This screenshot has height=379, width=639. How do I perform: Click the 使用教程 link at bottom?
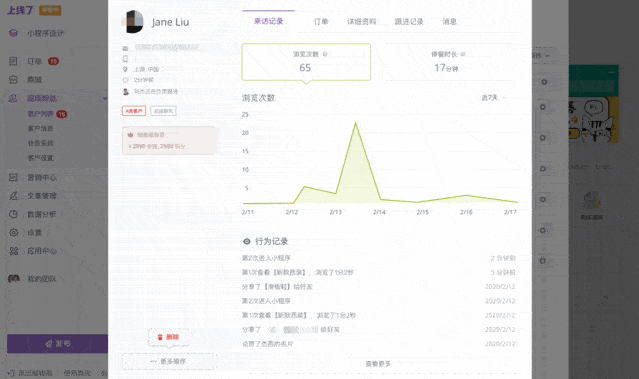pos(77,373)
